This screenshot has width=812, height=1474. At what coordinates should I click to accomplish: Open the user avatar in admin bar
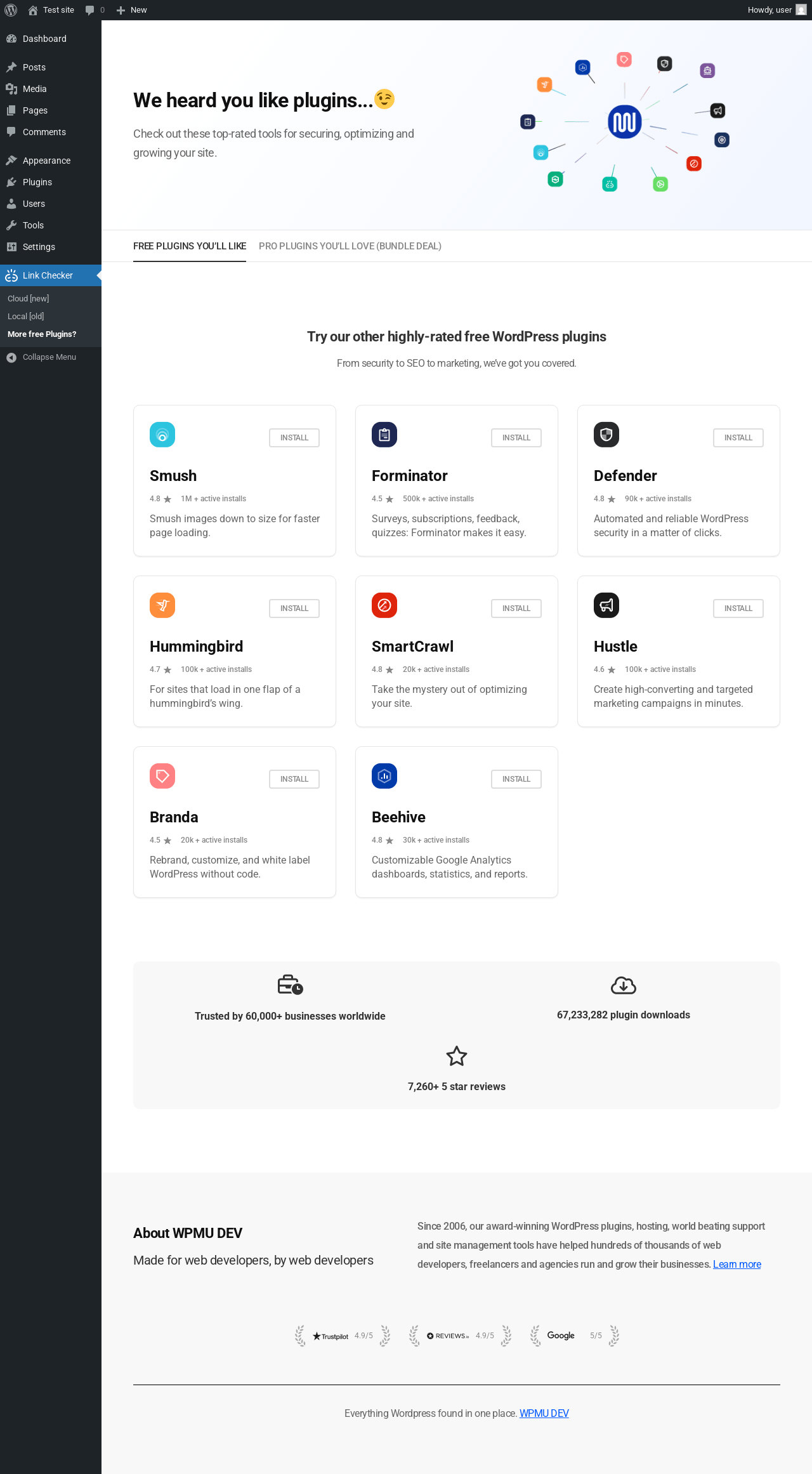pyautogui.click(x=801, y=10)
